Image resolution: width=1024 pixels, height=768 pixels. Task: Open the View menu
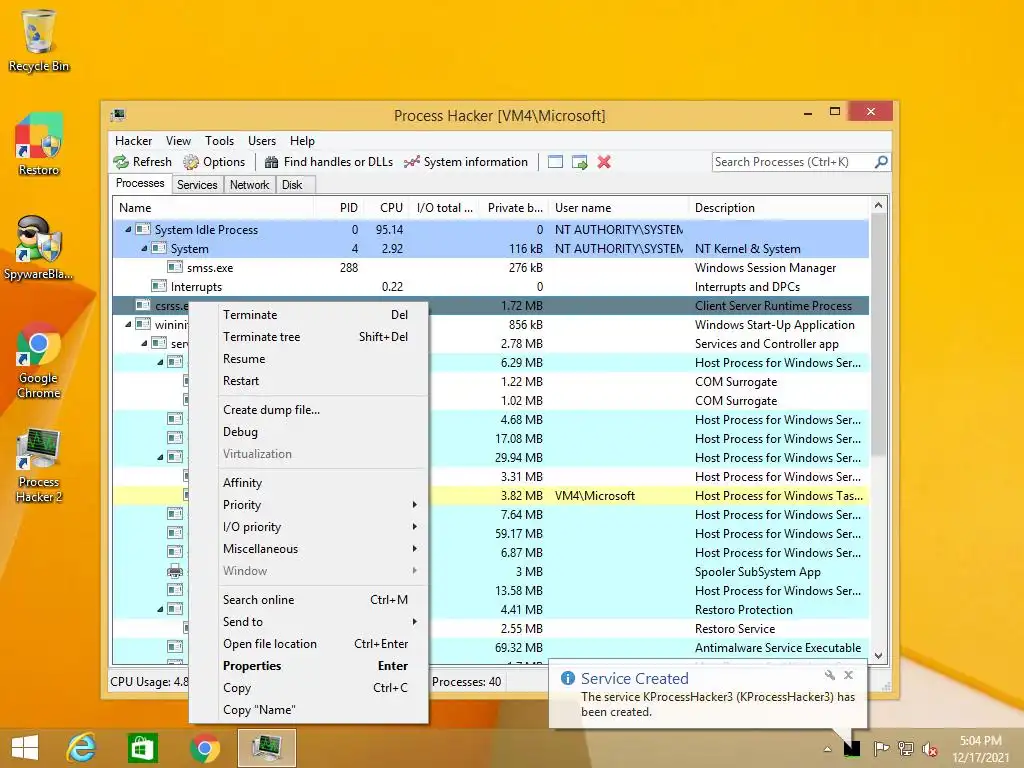178,141
